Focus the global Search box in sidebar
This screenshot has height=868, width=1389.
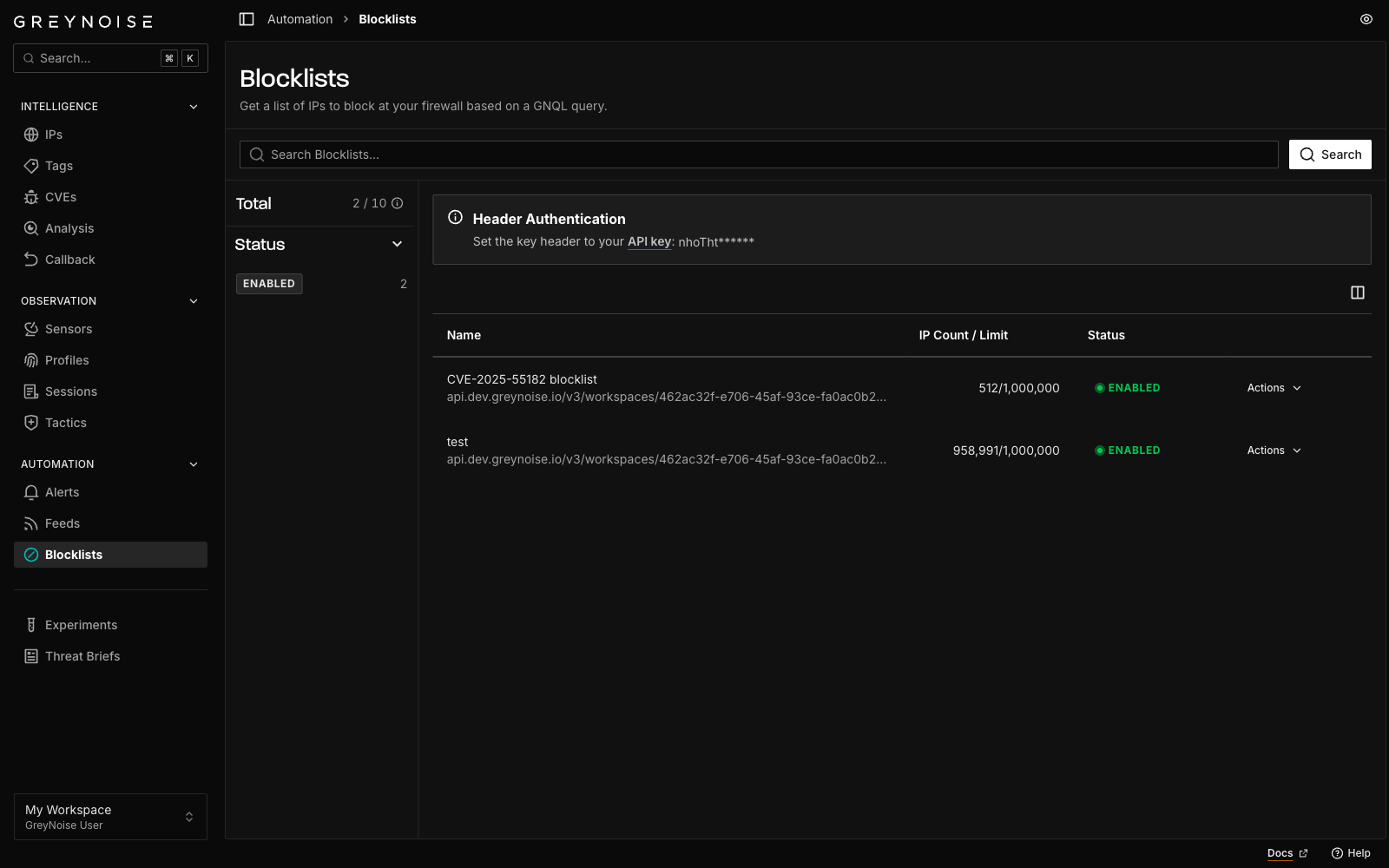[x=110, y=58]
